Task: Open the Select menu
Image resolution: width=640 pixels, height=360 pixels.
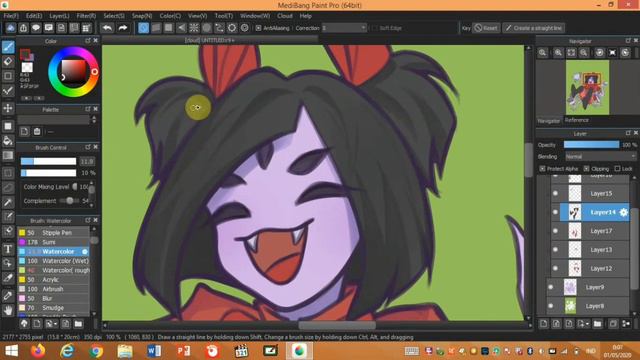Action: click(114, 16)
